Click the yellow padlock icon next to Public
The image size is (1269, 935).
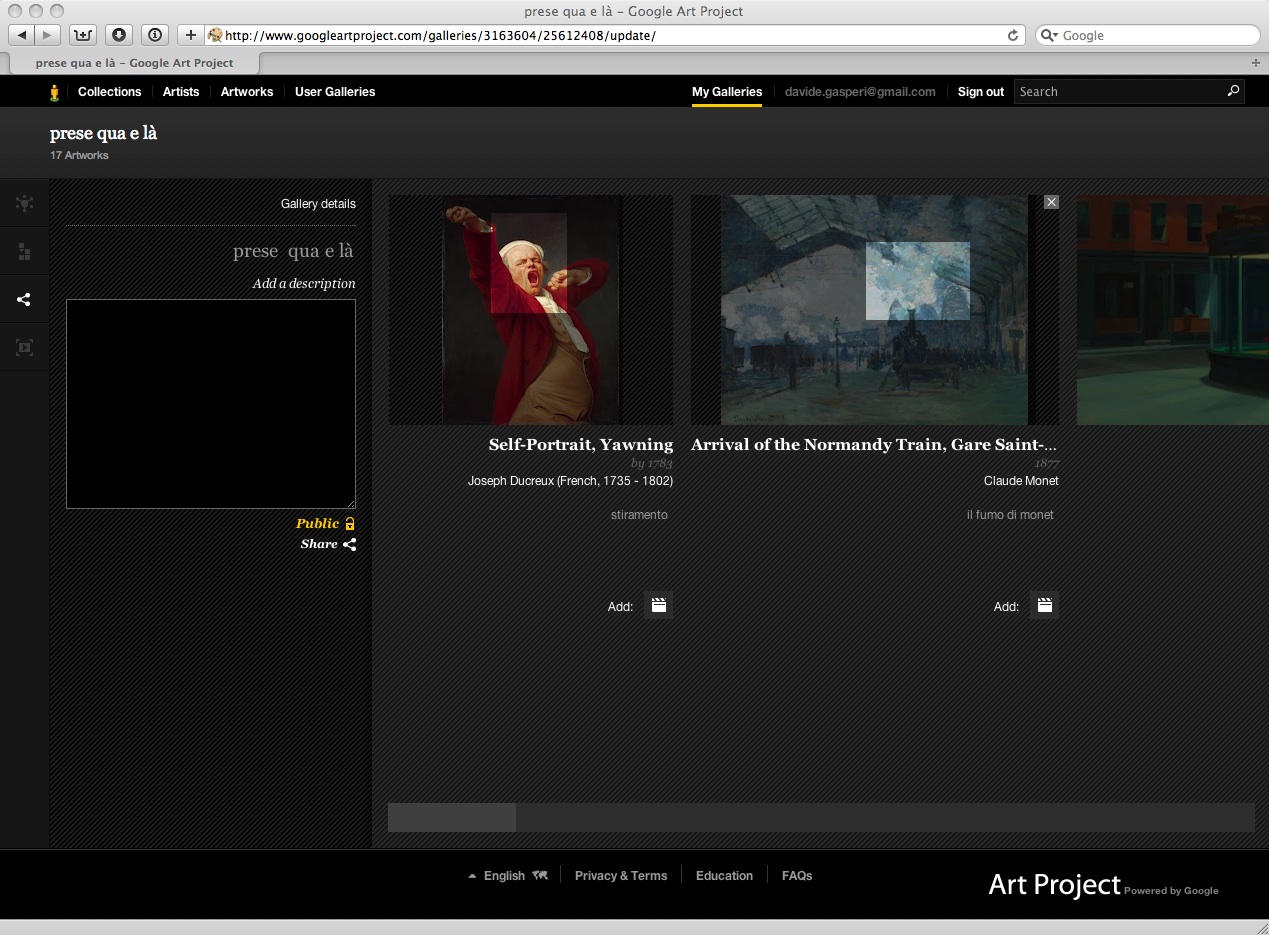[350, 523]
